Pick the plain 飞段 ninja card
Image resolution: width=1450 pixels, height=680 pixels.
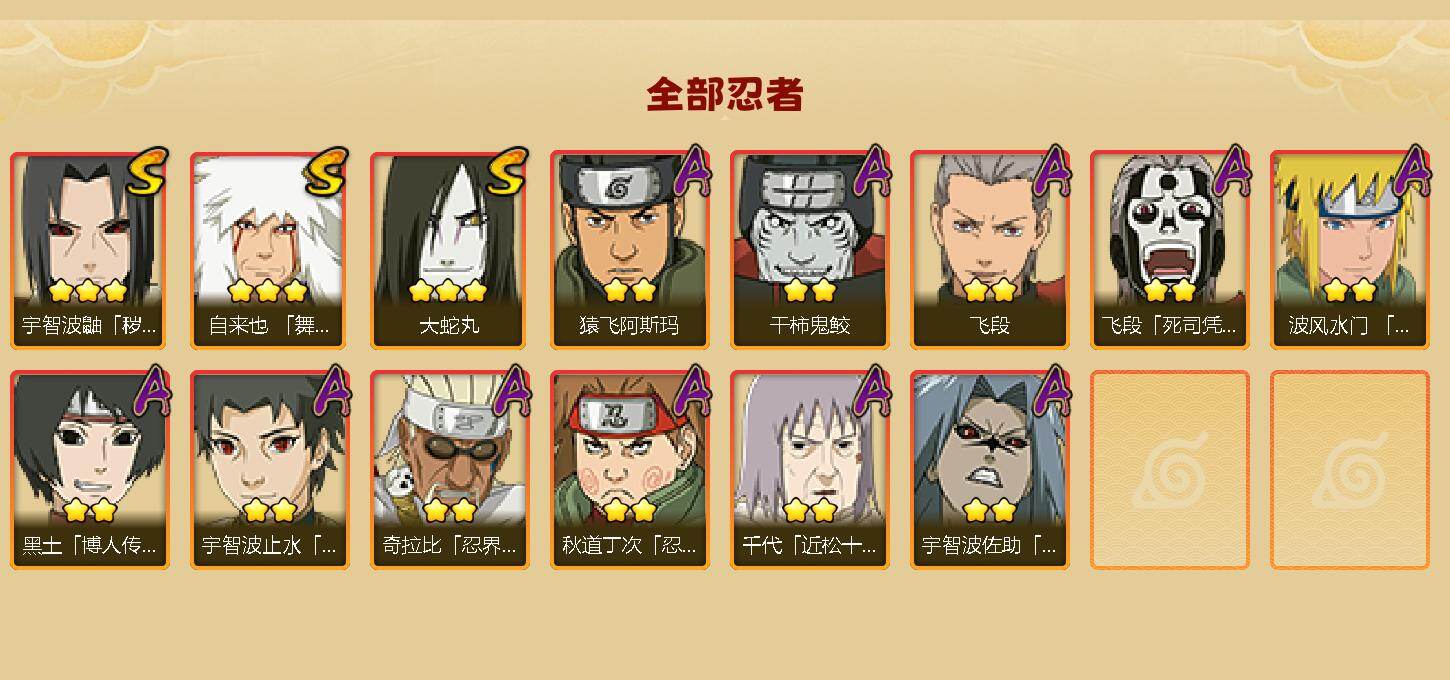[x=990, y=250]
